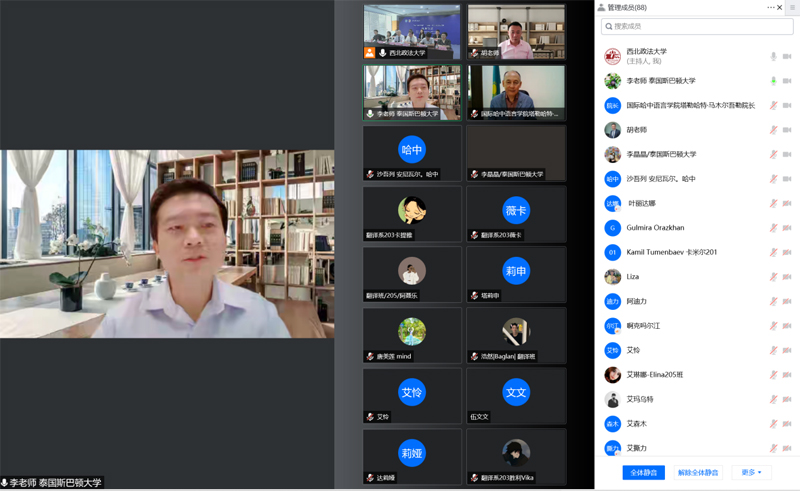Click the search magnifier icon in member search

608,27
